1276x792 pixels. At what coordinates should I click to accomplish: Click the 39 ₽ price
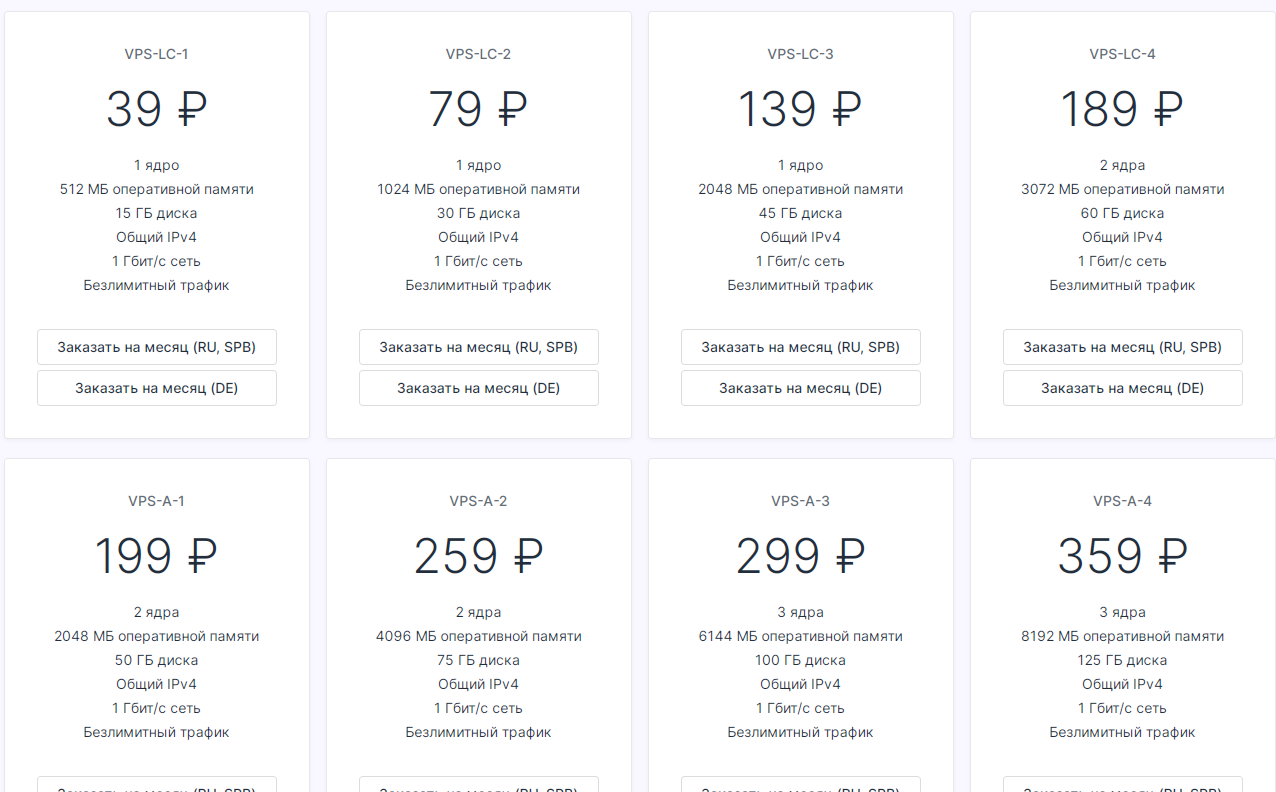tap(157, 109)
